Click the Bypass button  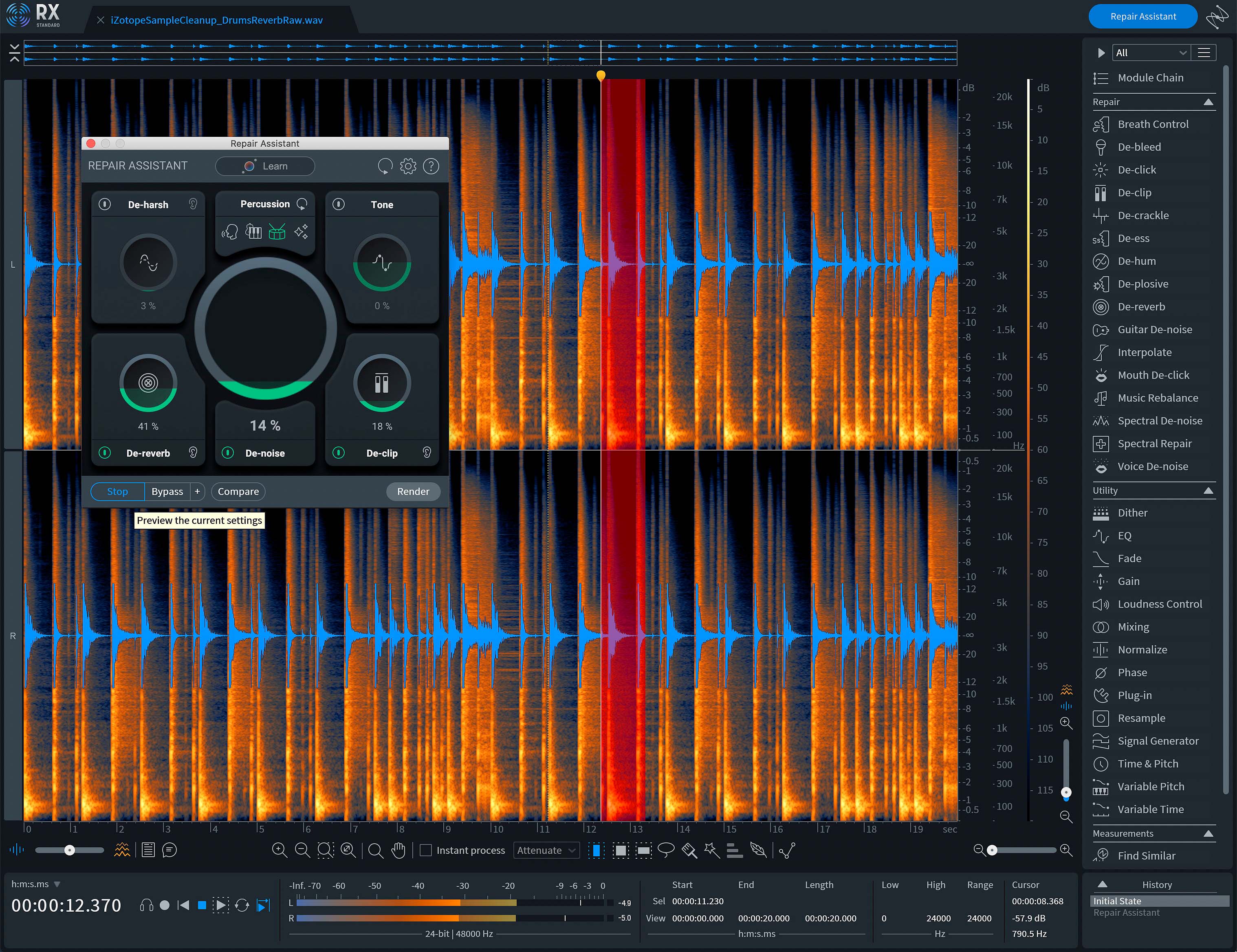[167, 492]
